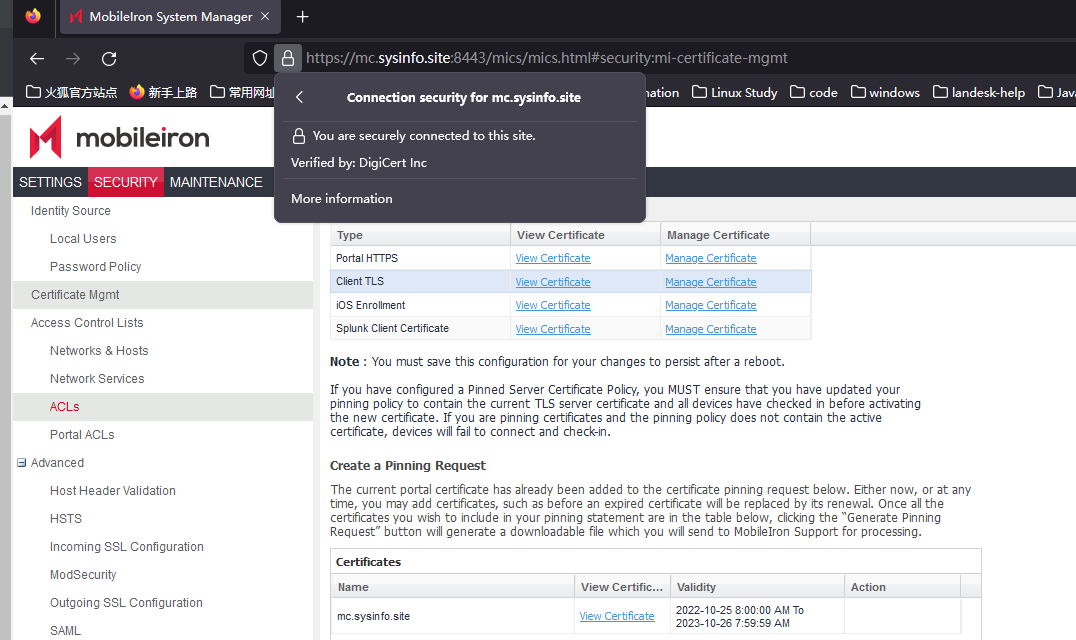Open a new browser tab with plus icon
Screen dimensions: 1076x640
[x=303, y=17]
